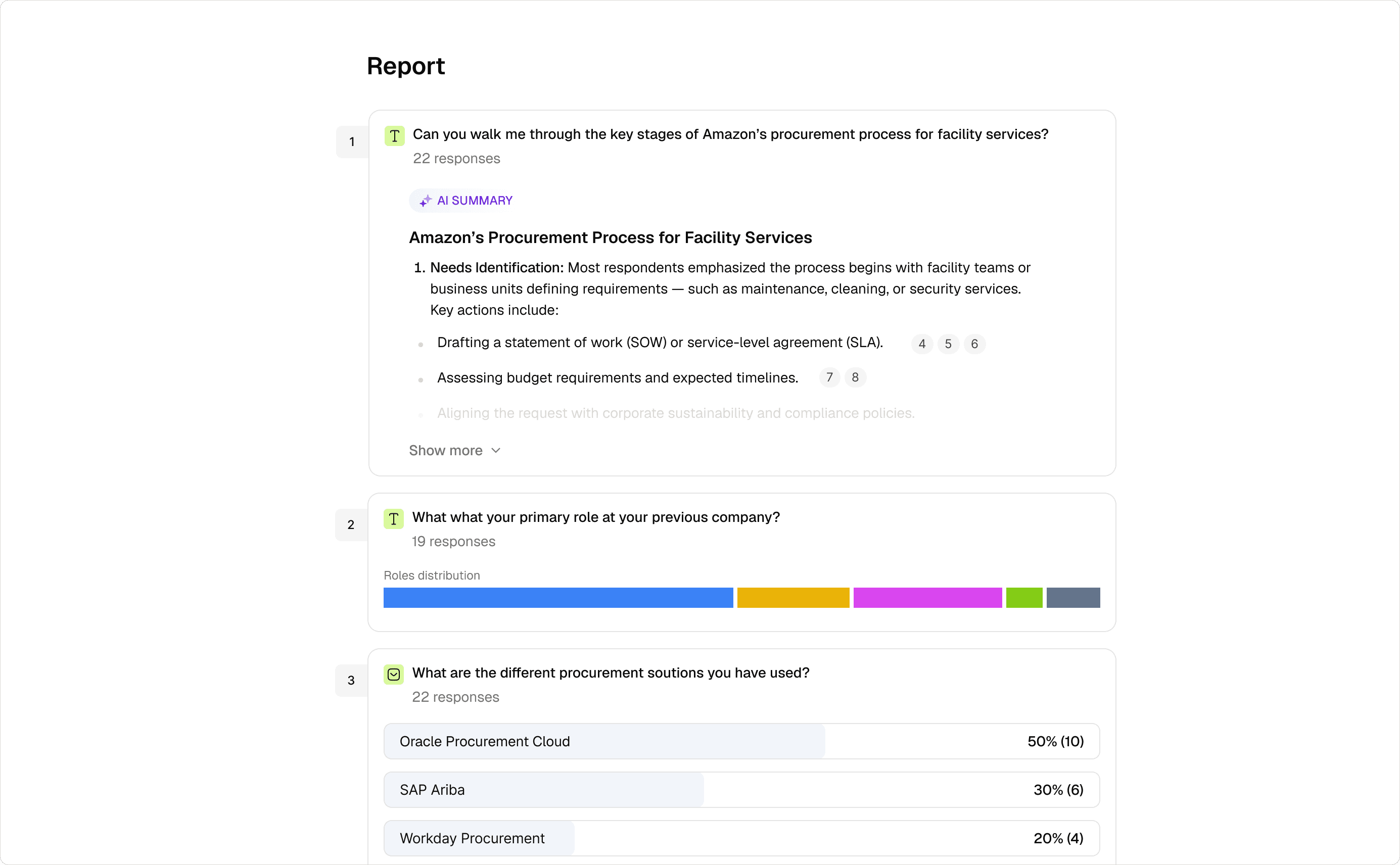Open citation reference 6
Screen dimensions: 1400x865
(x=974, y=344)
